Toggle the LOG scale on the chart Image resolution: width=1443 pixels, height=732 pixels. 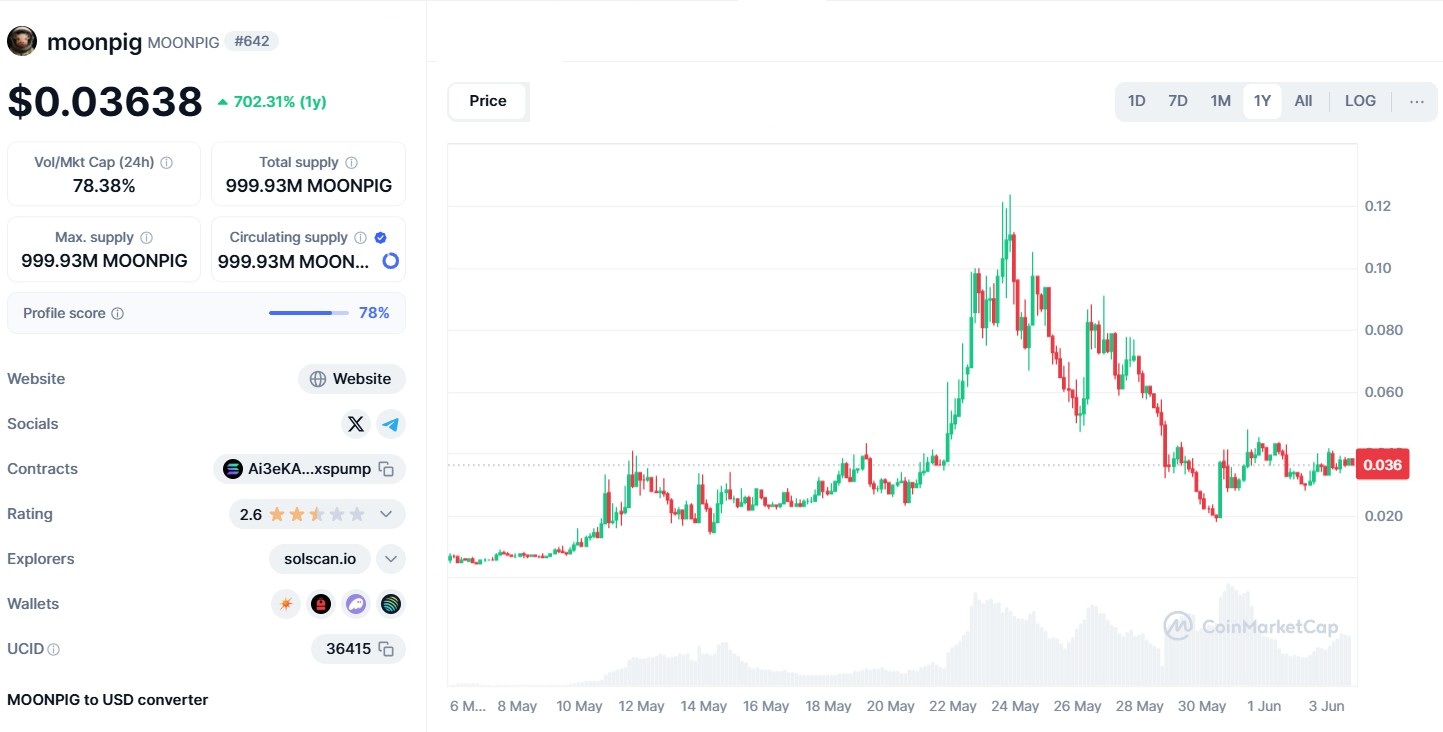coord(1360,101)
